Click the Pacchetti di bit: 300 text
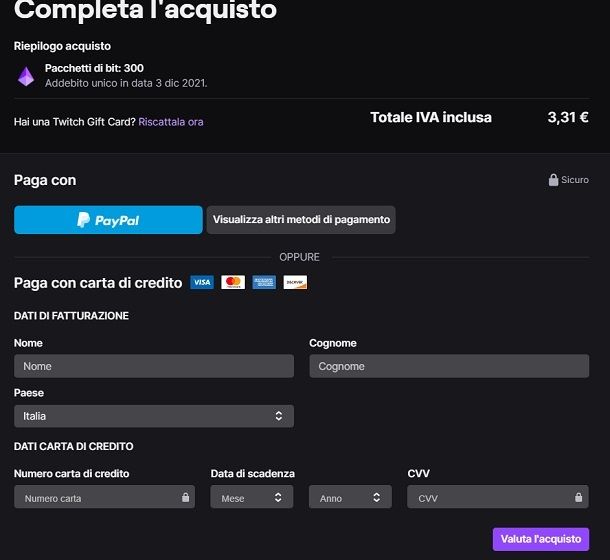The image size is (610, 560). coord(94,68)
